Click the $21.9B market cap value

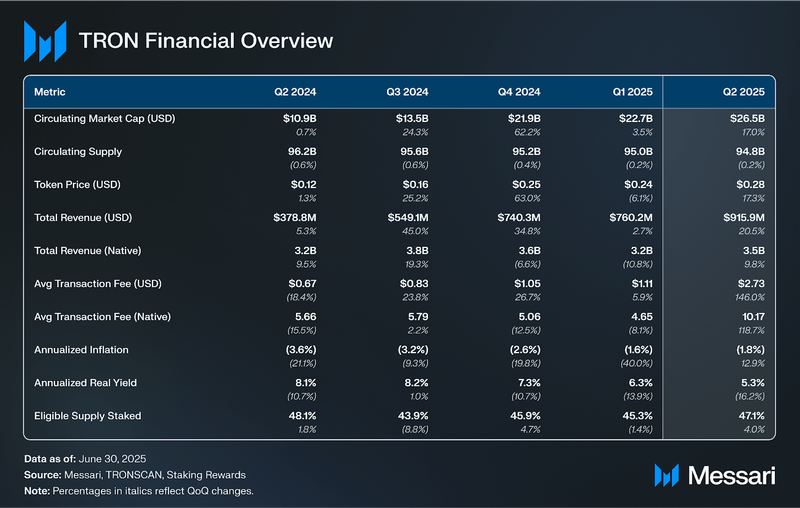point(524,118)
